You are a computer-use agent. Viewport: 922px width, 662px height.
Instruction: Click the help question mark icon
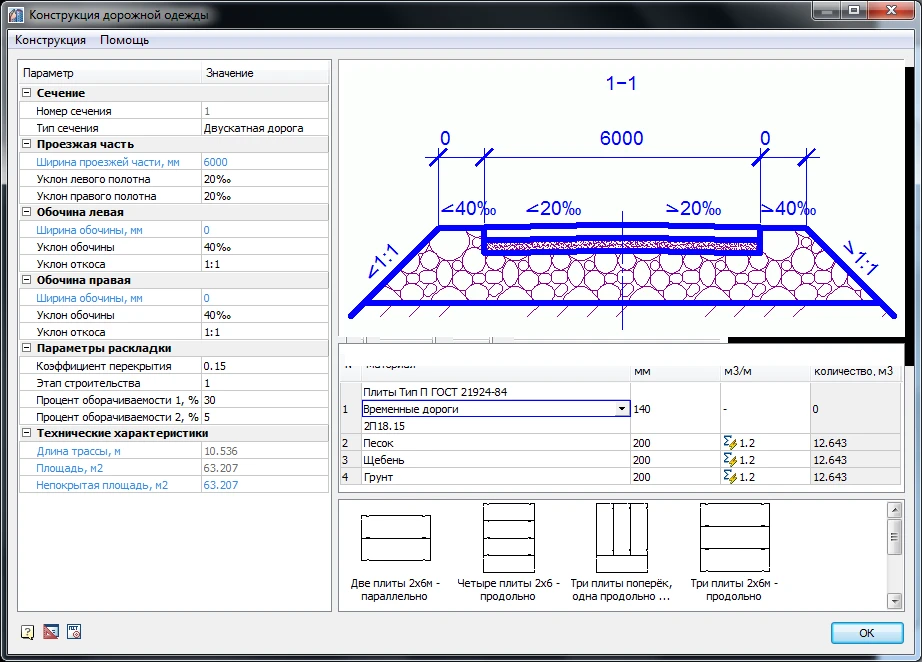pos(28,632)
